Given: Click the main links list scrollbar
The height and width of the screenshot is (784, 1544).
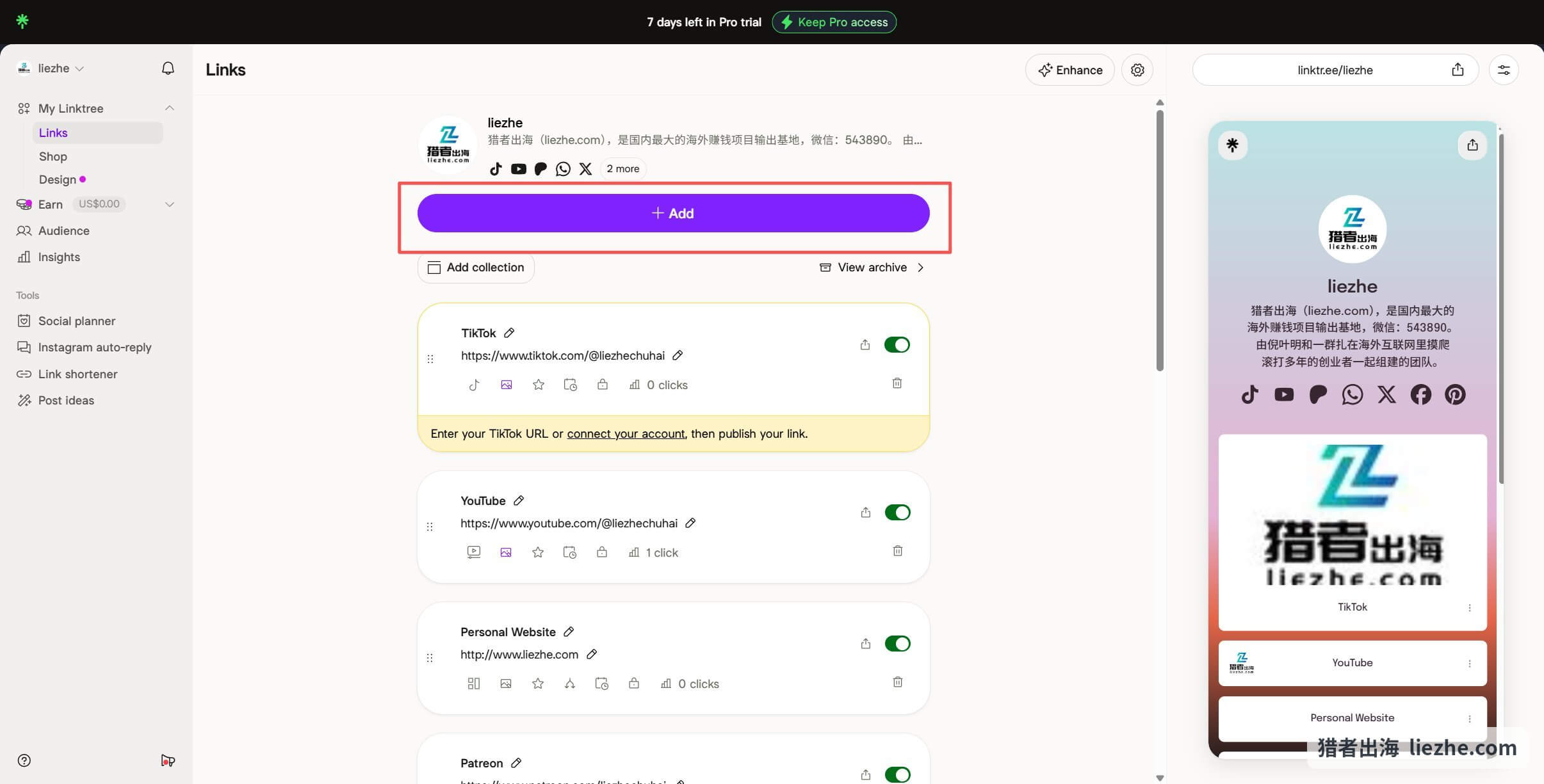Looking at the screenshot, I should click(x=1160, y=240).
